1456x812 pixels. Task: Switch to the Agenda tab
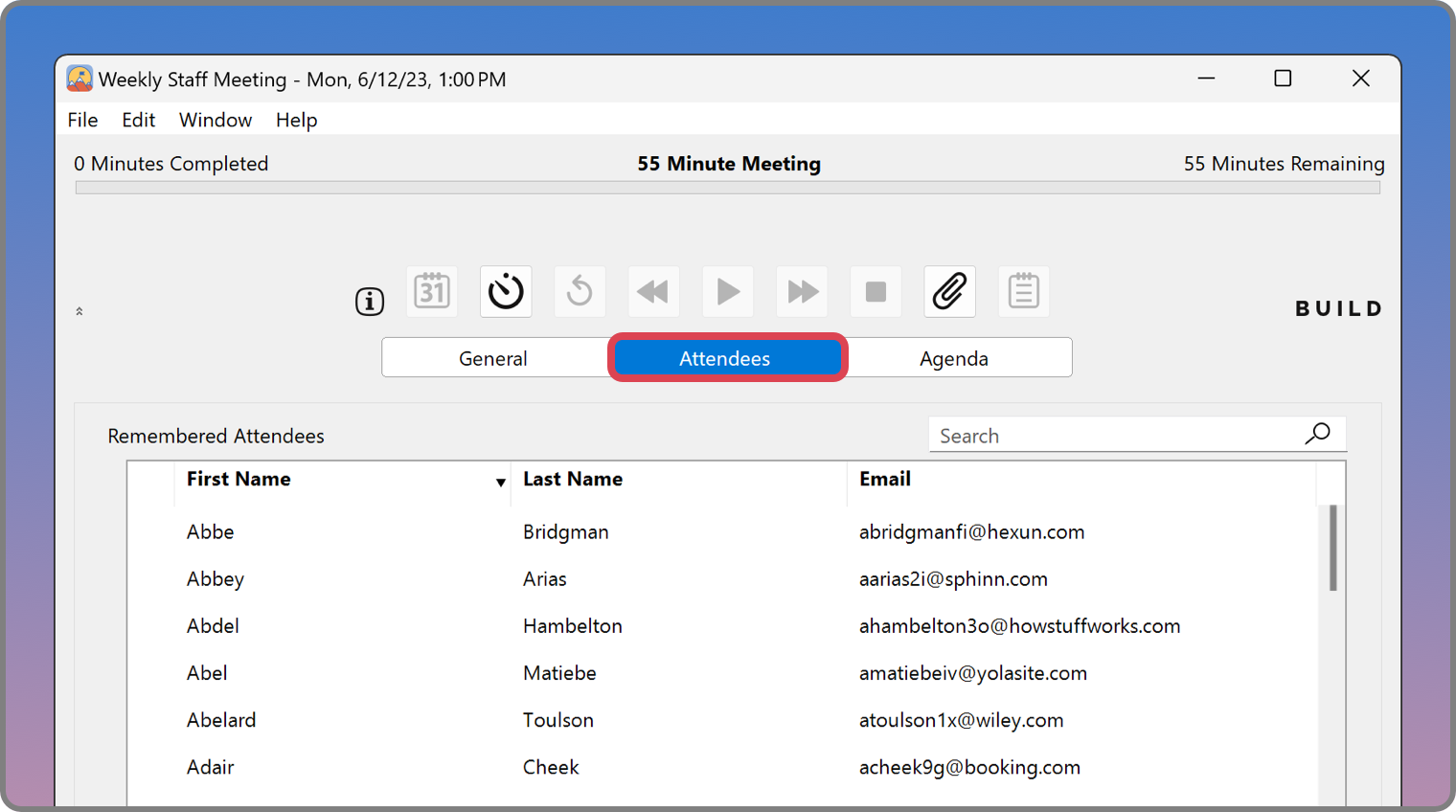954,358
